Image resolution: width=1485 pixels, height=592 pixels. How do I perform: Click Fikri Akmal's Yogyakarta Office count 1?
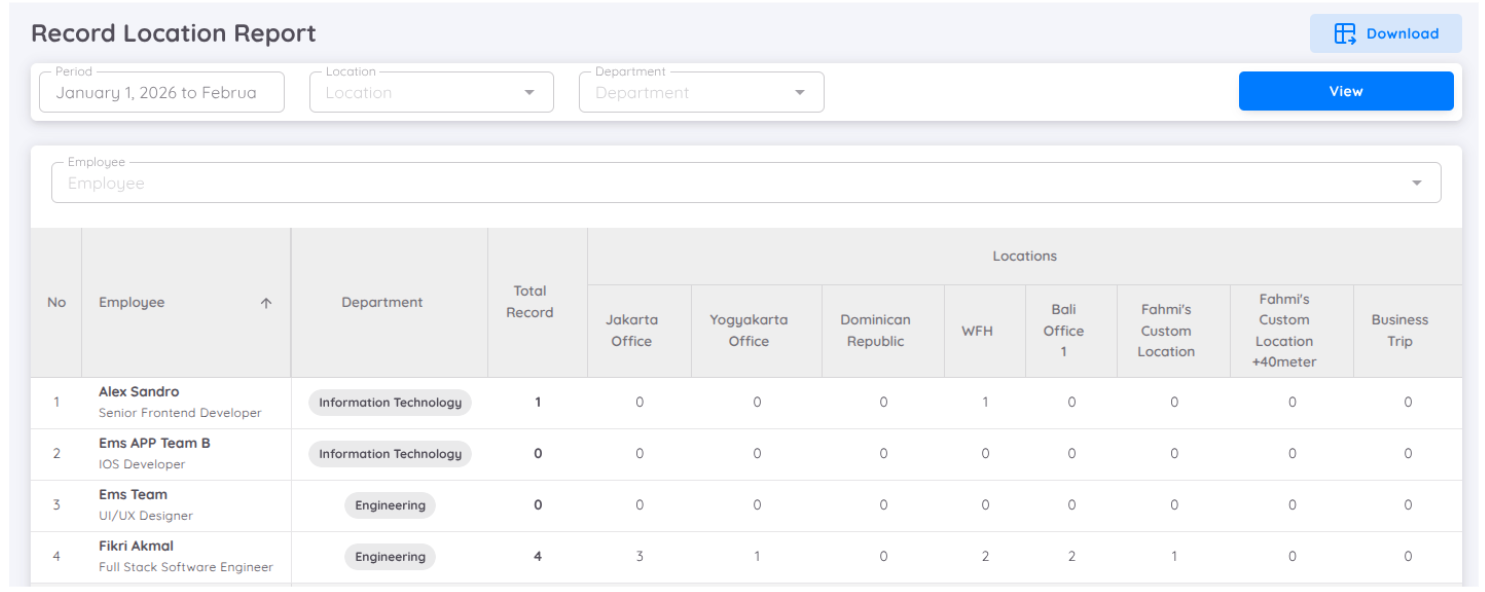click(757, 557)
